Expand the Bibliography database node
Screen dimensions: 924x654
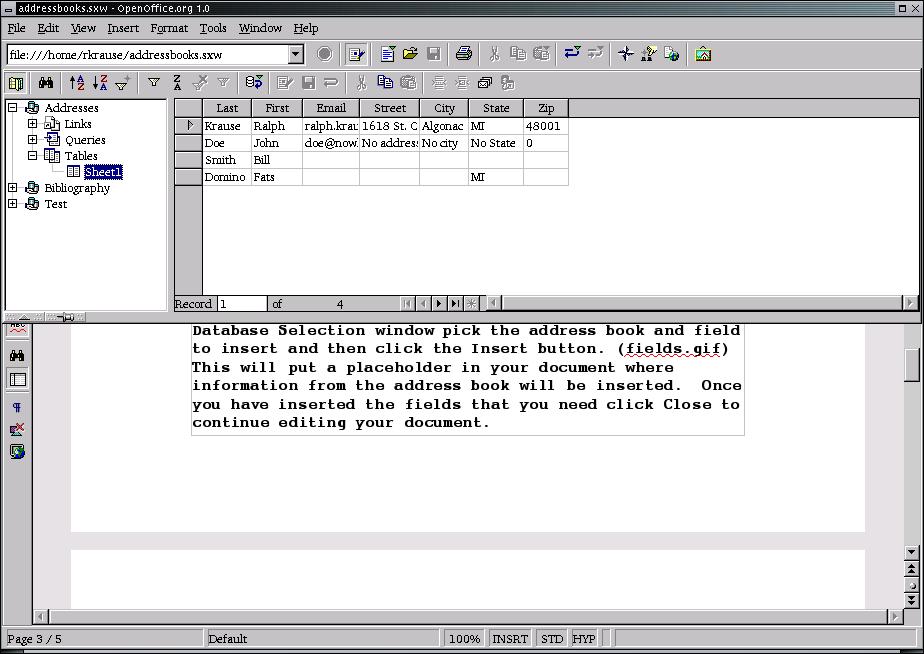(x=13, y=188)
